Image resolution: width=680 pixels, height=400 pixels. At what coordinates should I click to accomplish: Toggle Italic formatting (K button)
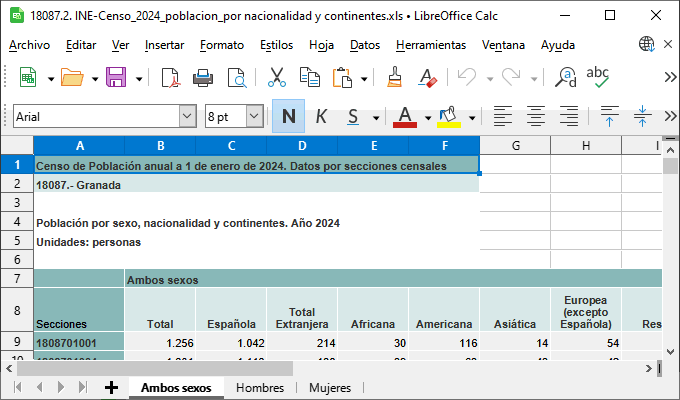[x=321, y=116]
